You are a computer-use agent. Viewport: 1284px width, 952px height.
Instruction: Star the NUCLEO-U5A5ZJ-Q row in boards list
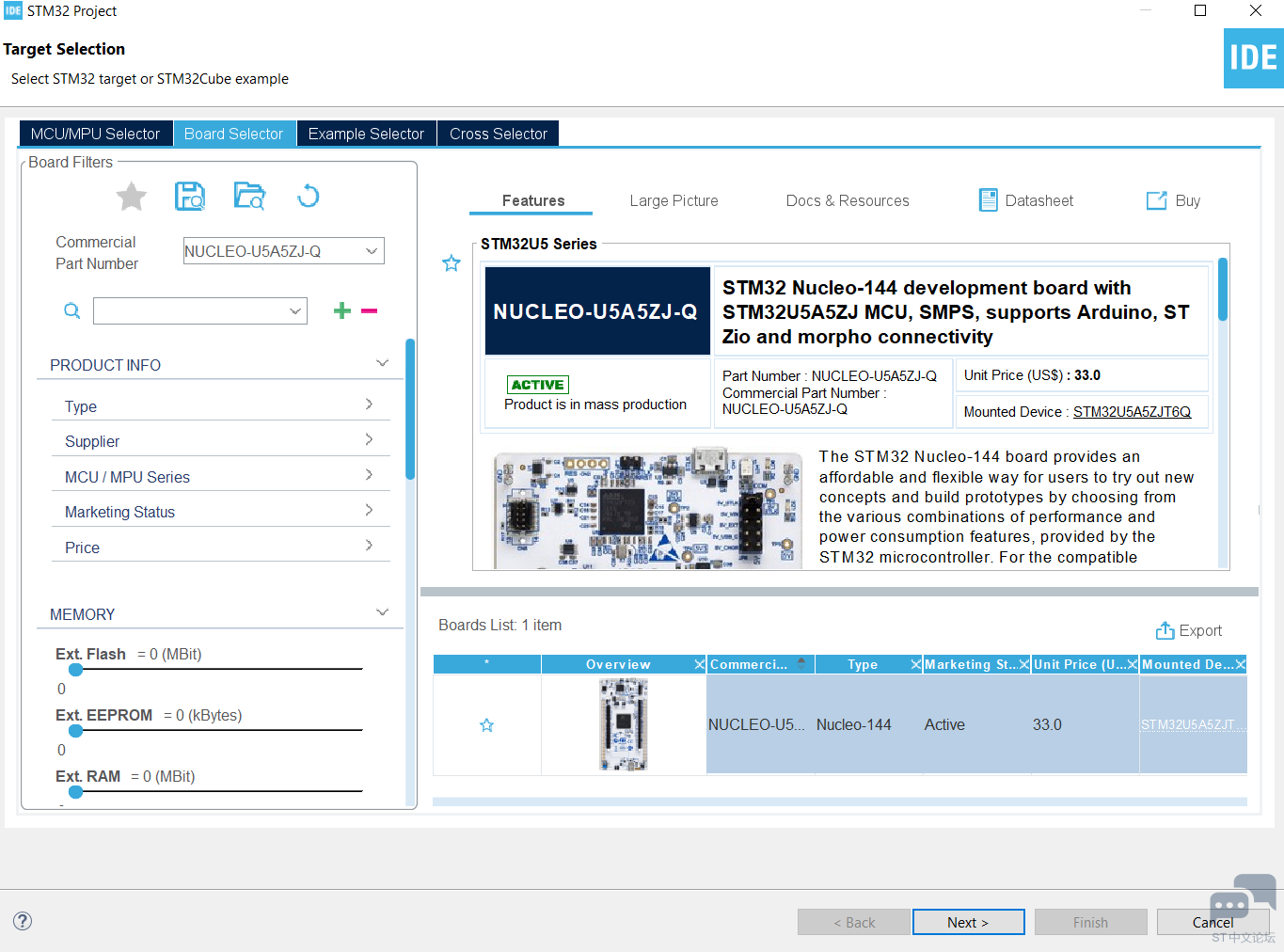(486, 725)
